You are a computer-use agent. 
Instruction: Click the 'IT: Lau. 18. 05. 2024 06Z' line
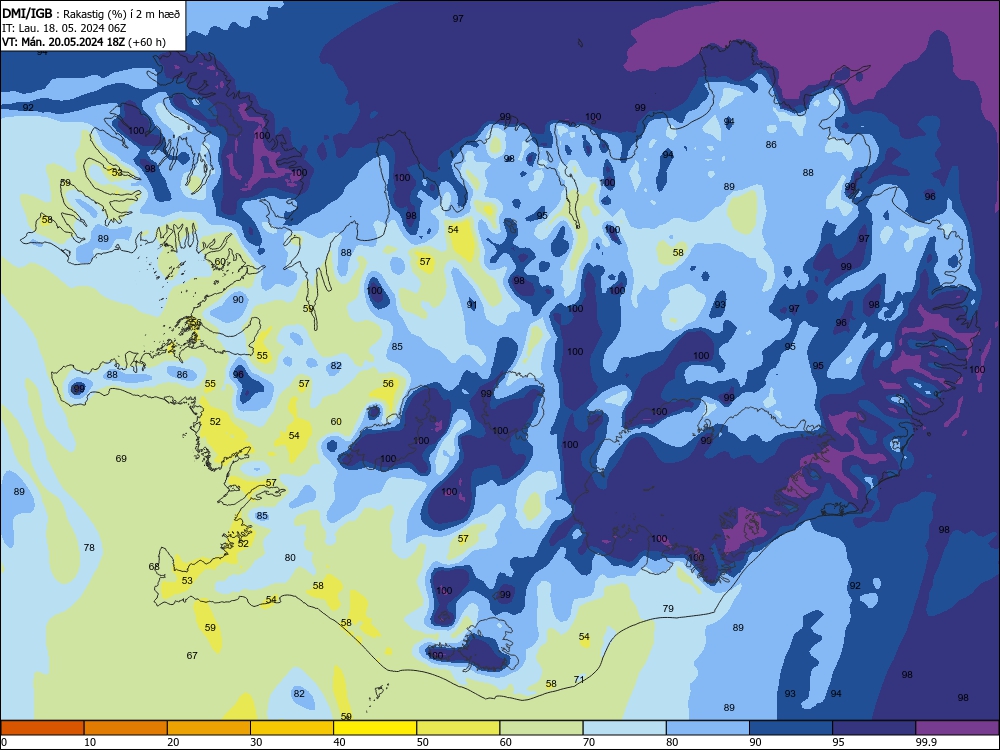pyautogui.click(x=64, y=28)
